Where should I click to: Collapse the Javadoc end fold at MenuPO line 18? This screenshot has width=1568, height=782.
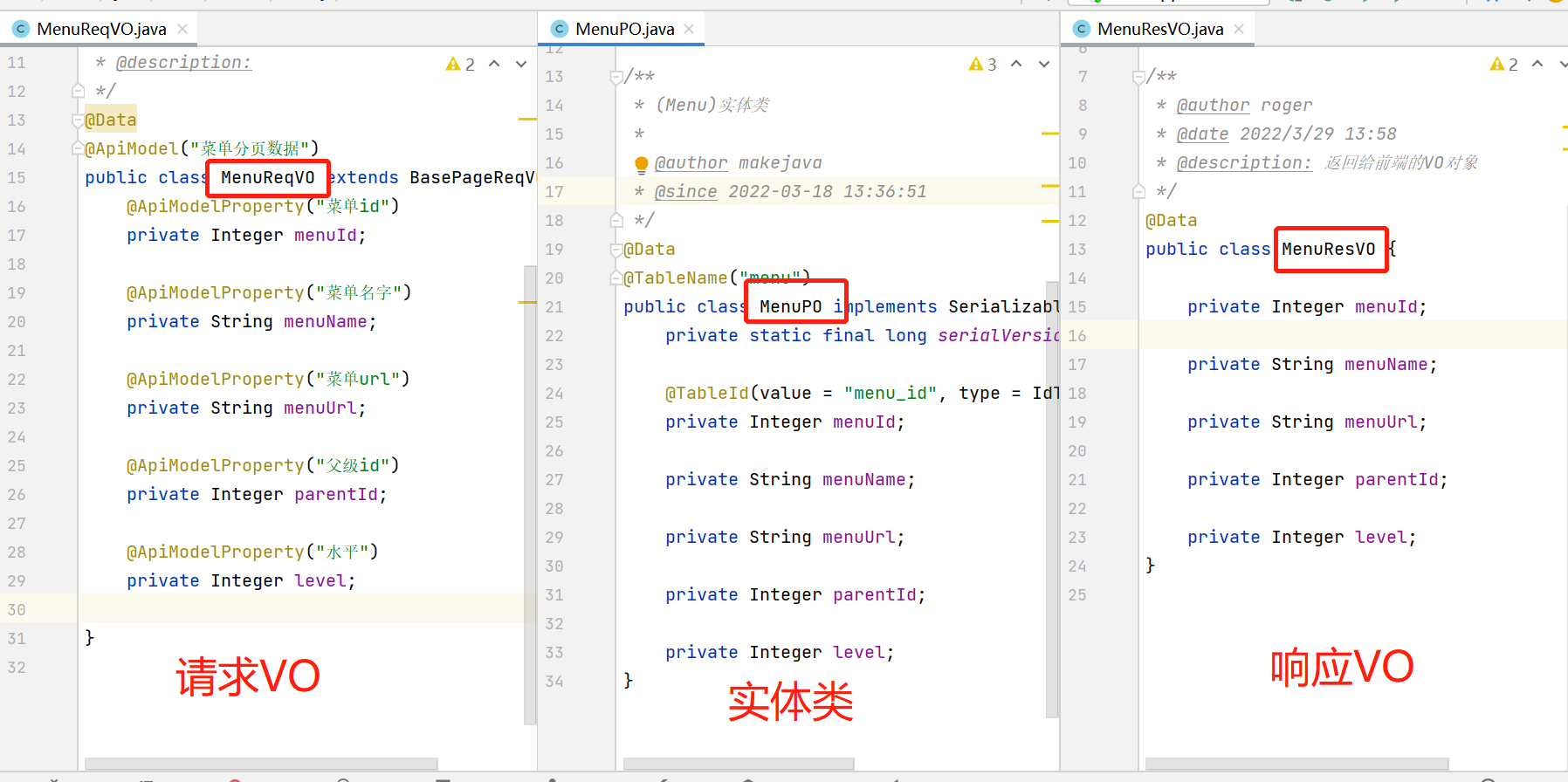pyautogui.click(x=616, y=220)
